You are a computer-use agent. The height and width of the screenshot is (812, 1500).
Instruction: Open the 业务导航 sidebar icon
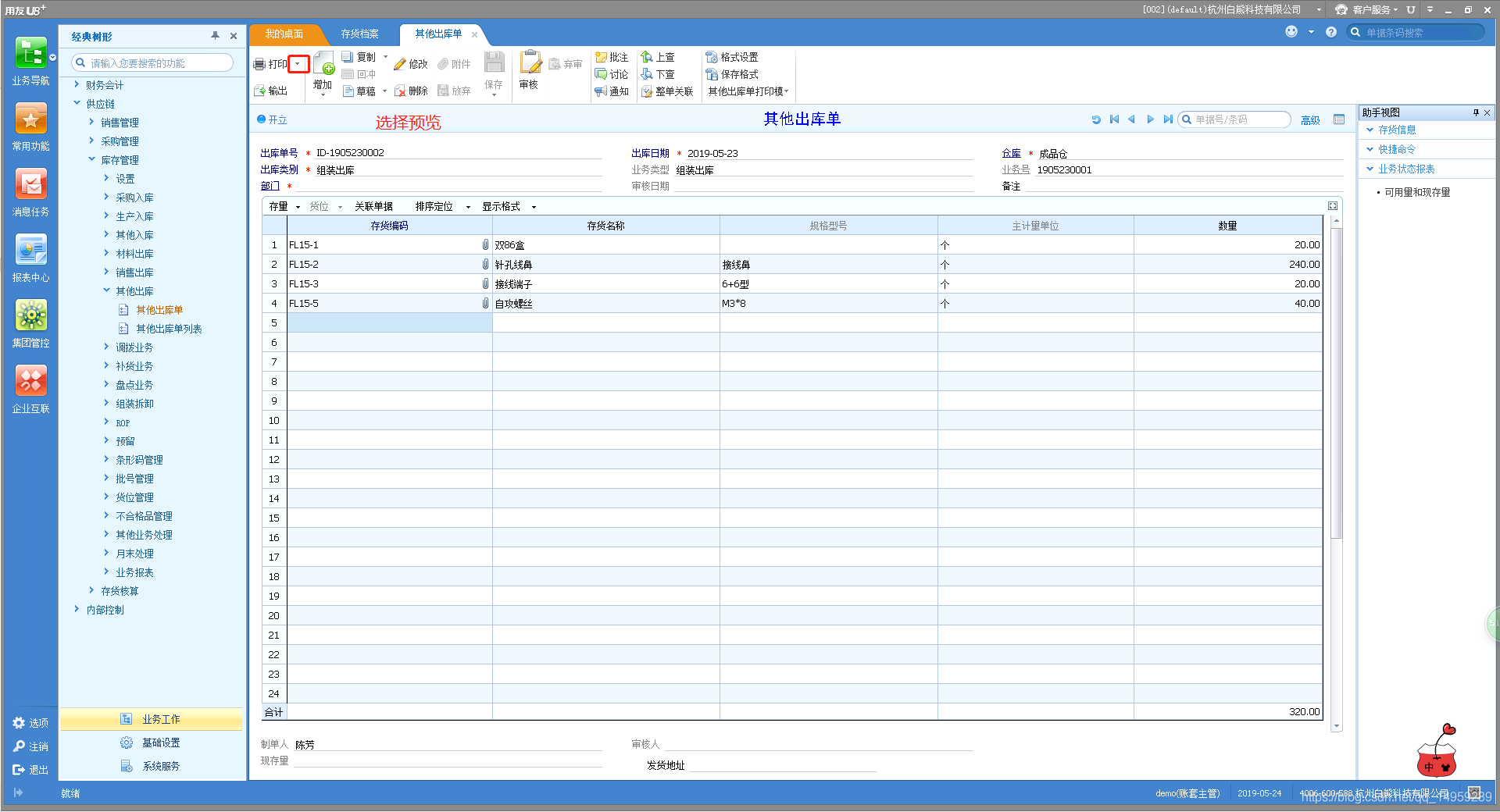pyautogui.click(x=31, y=55)
